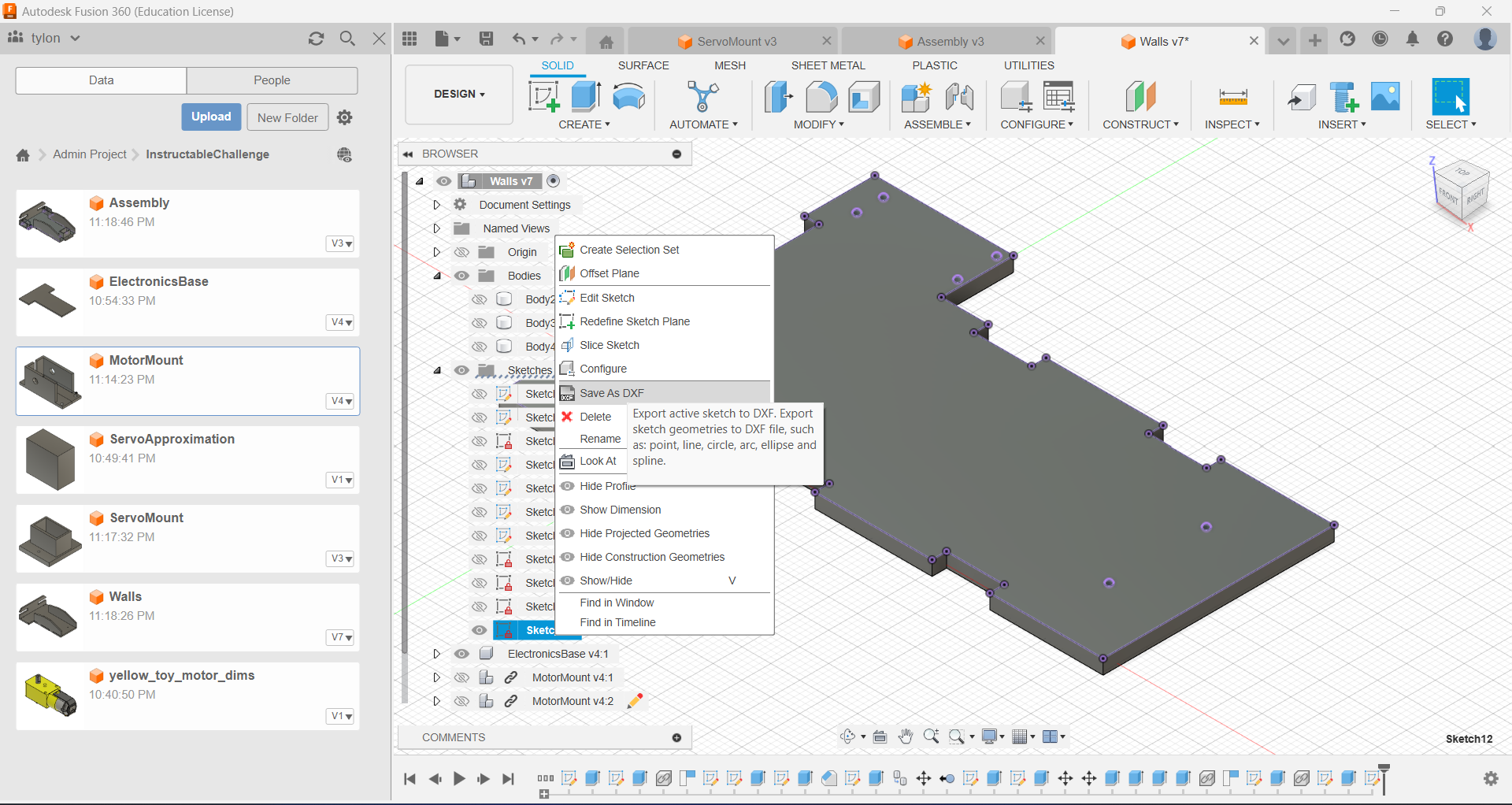
Task: Open Assembly version V3 dropdown
Action: click(341, 243)
